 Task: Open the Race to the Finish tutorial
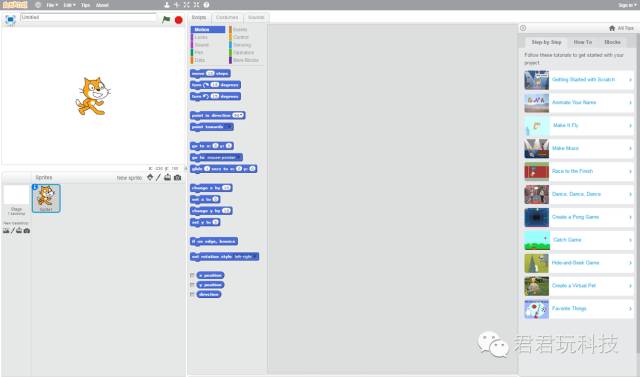coord(578,171)
